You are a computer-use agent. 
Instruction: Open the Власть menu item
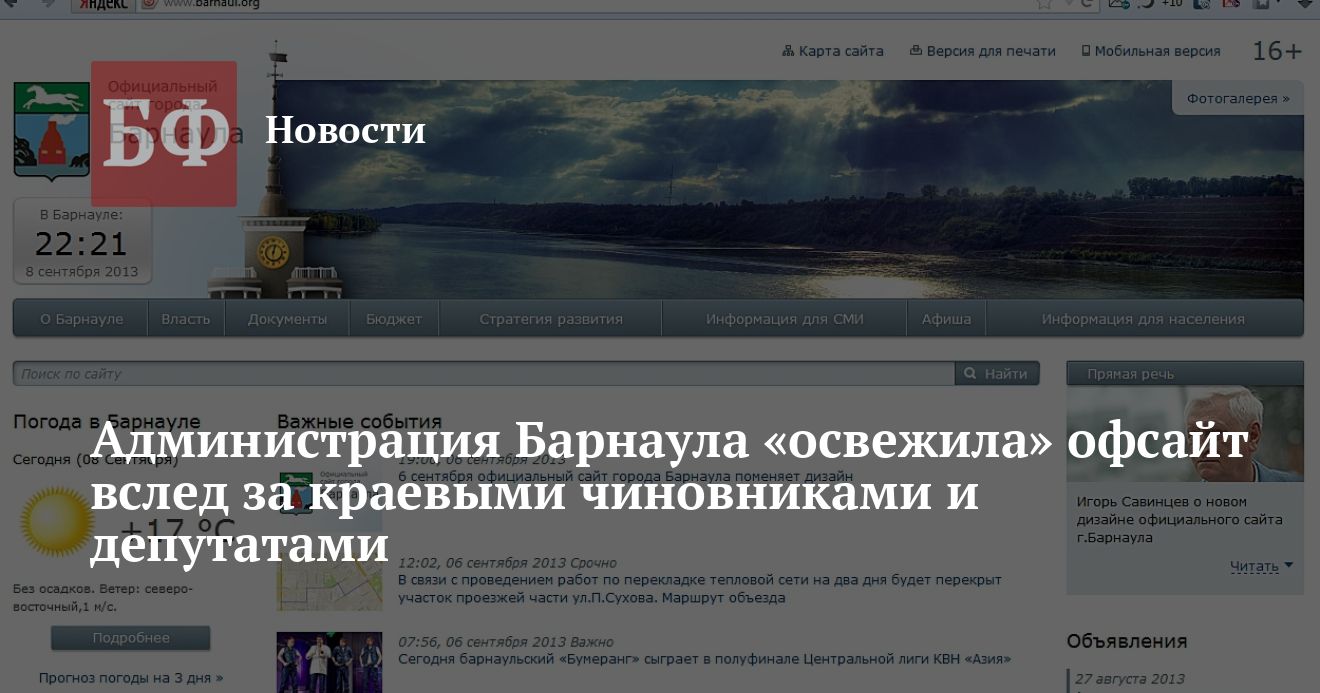(186, 319)
